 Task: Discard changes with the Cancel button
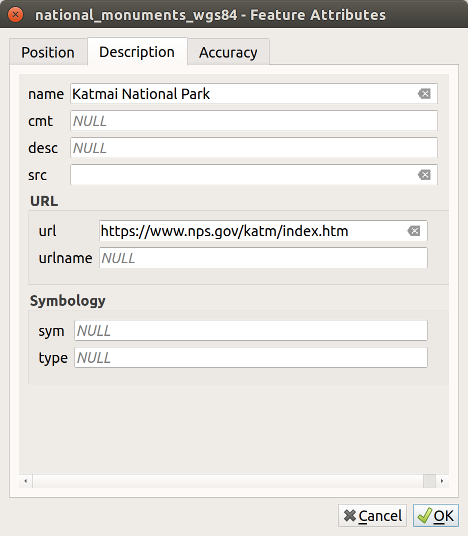click(x=373, y=515)
